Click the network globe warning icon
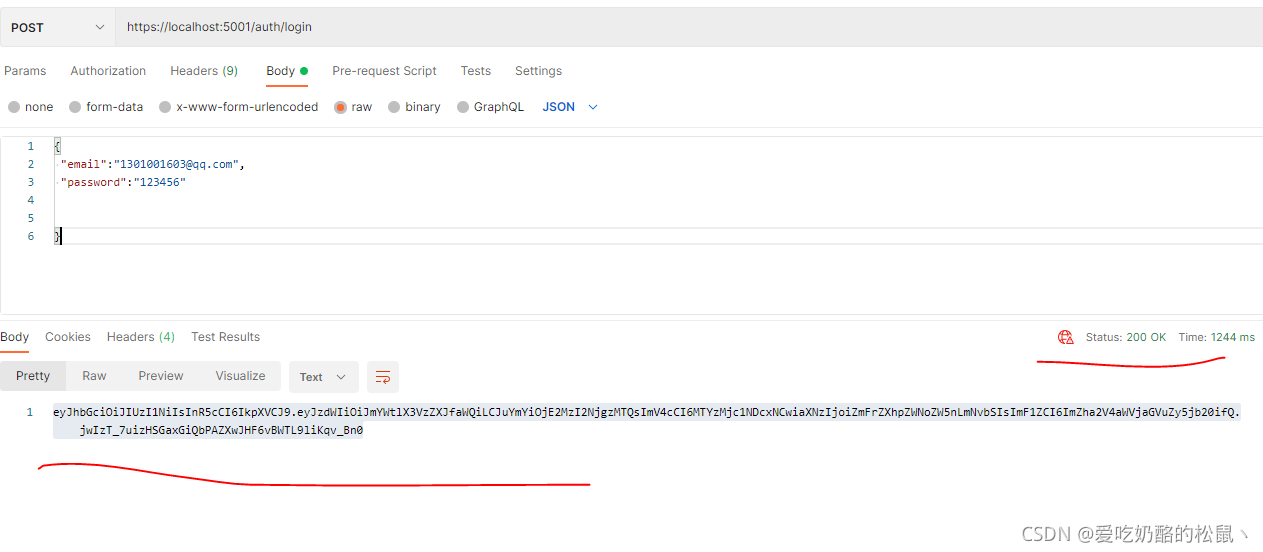Viewport: 1263px width, 552px height. 1065,337
